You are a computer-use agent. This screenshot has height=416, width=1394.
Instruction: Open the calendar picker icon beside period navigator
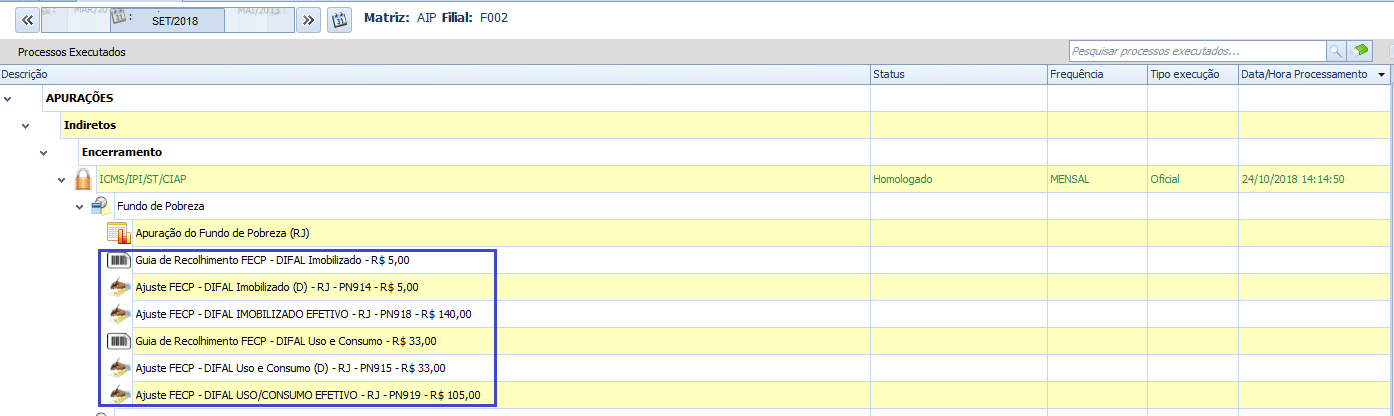coord(339,19)
